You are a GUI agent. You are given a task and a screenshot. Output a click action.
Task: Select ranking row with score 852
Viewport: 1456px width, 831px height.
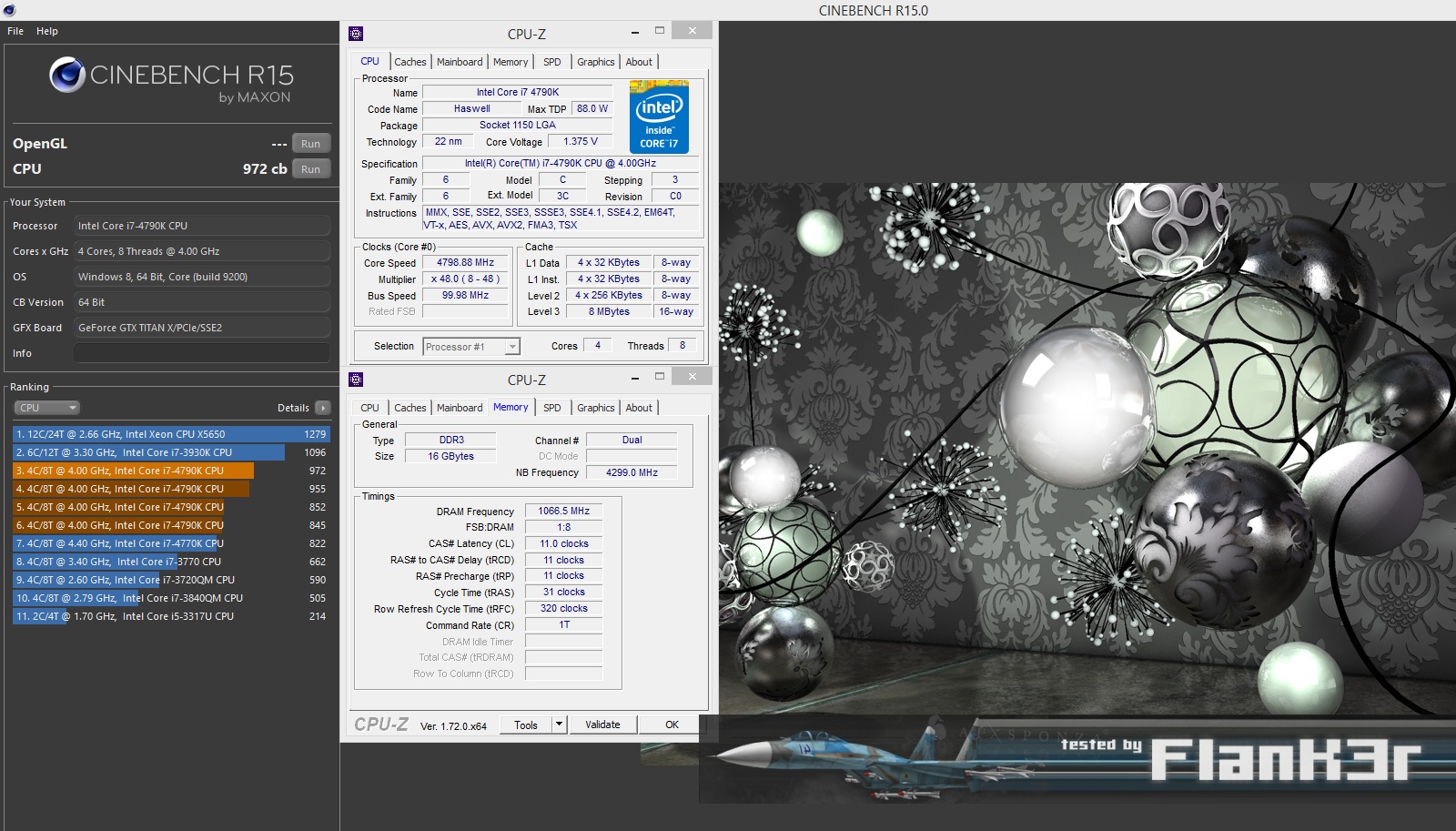[x=171, y=507]
